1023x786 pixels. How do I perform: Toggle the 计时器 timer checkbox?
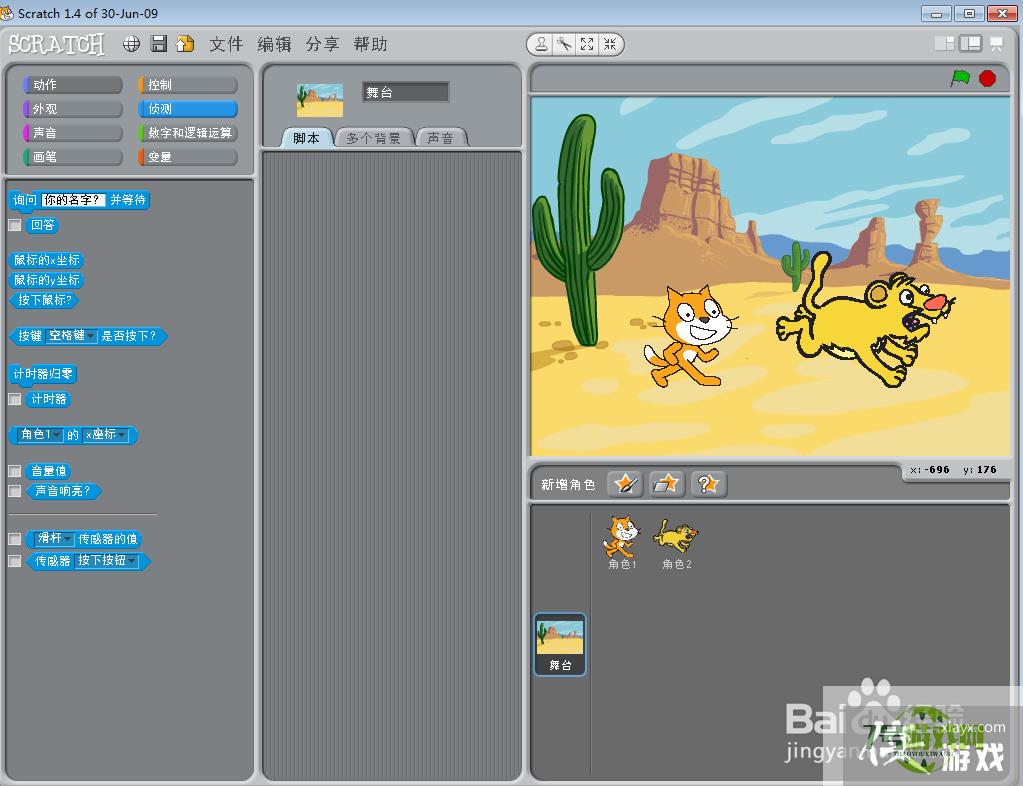(14, 399)
